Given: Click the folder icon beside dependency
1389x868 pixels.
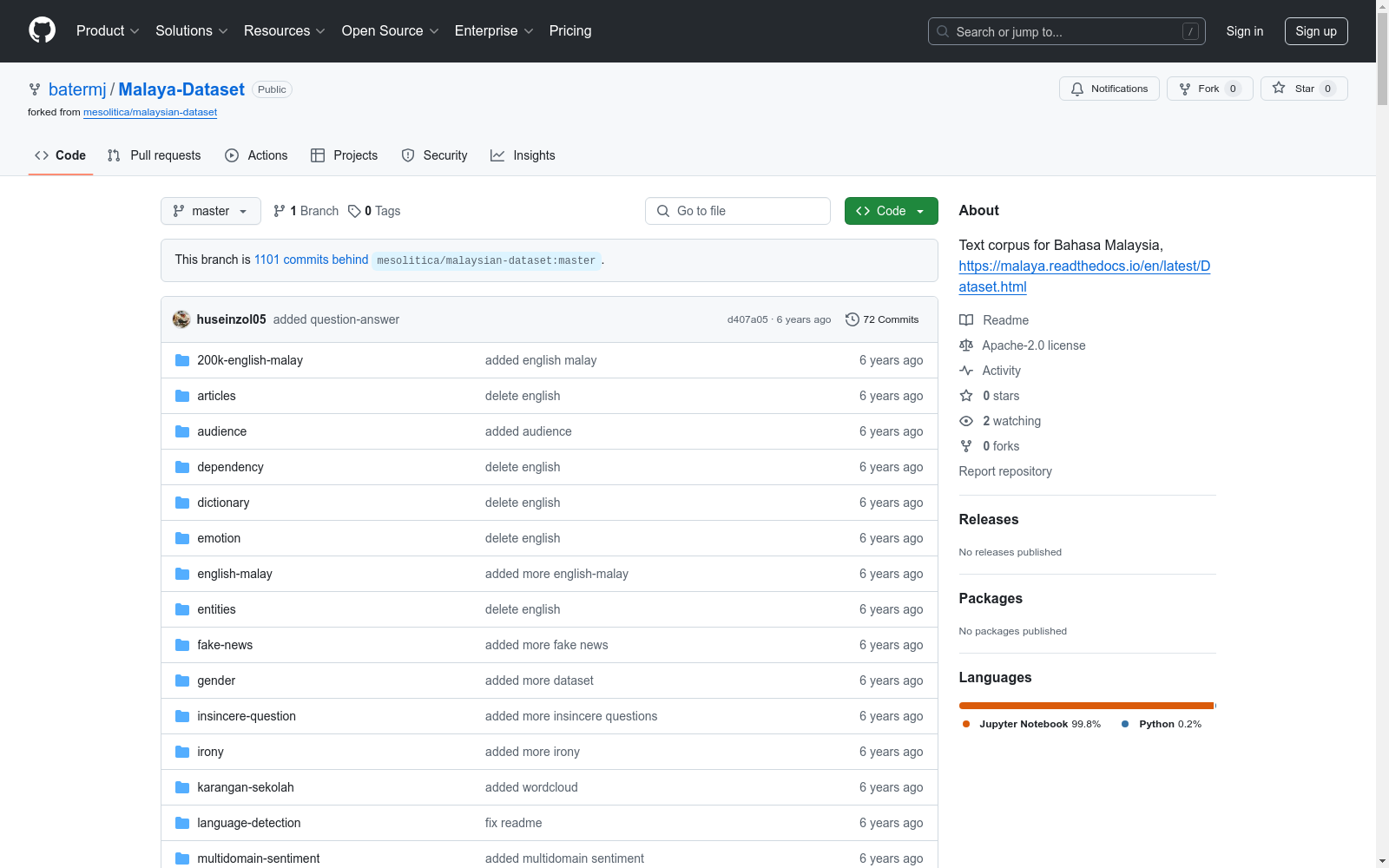Looking at the screenshot, I should click(182, 467).
